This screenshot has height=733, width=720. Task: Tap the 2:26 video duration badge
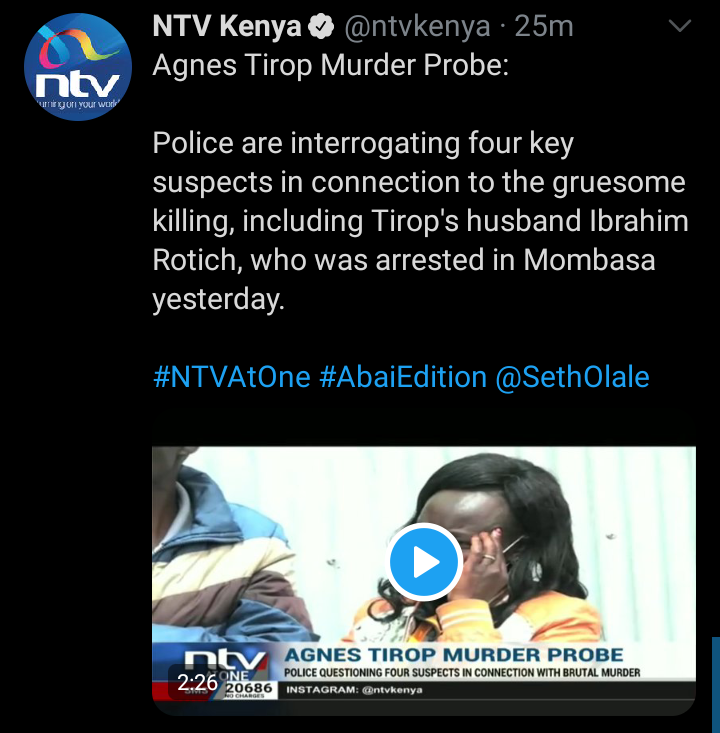197,683
